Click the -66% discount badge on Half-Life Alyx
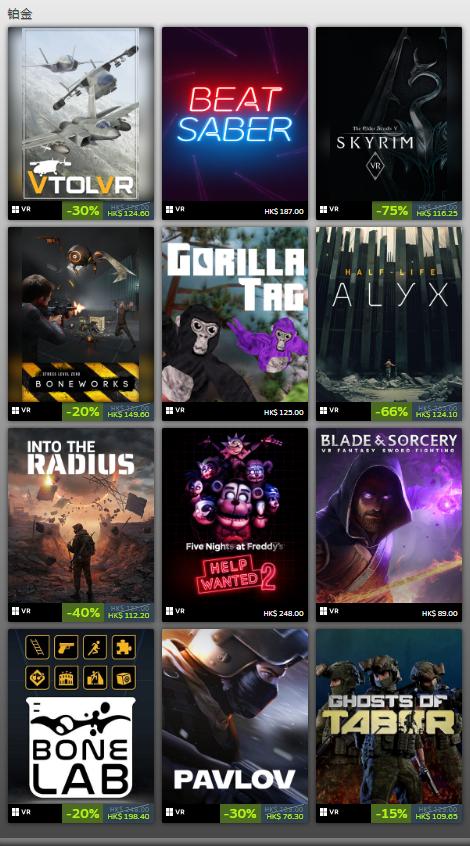The width and height of the screenshot is (470, 846). coord(392,412)
